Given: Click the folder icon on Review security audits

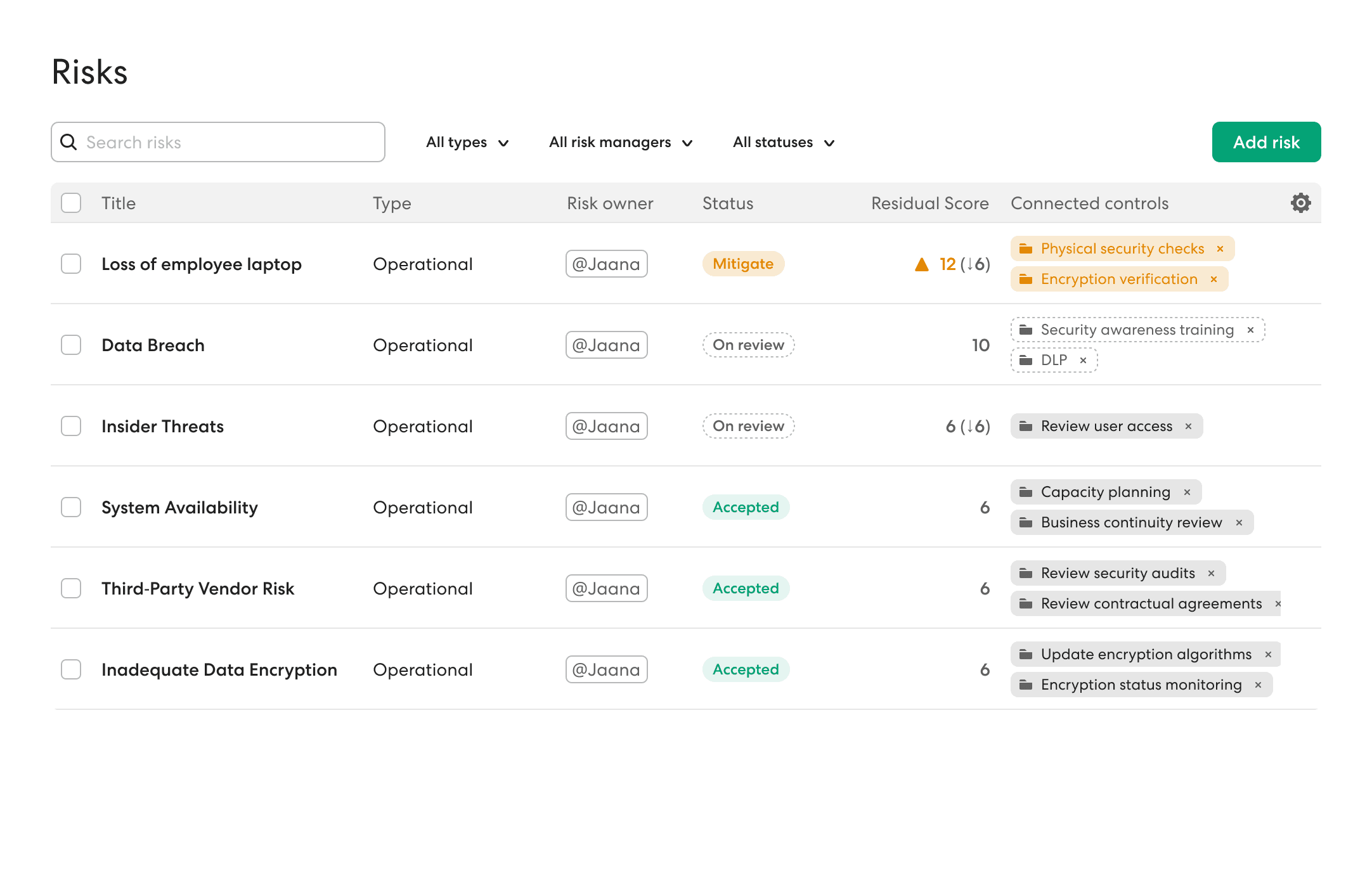Looking at the screenshot, I should click(x=1026, y=573).
